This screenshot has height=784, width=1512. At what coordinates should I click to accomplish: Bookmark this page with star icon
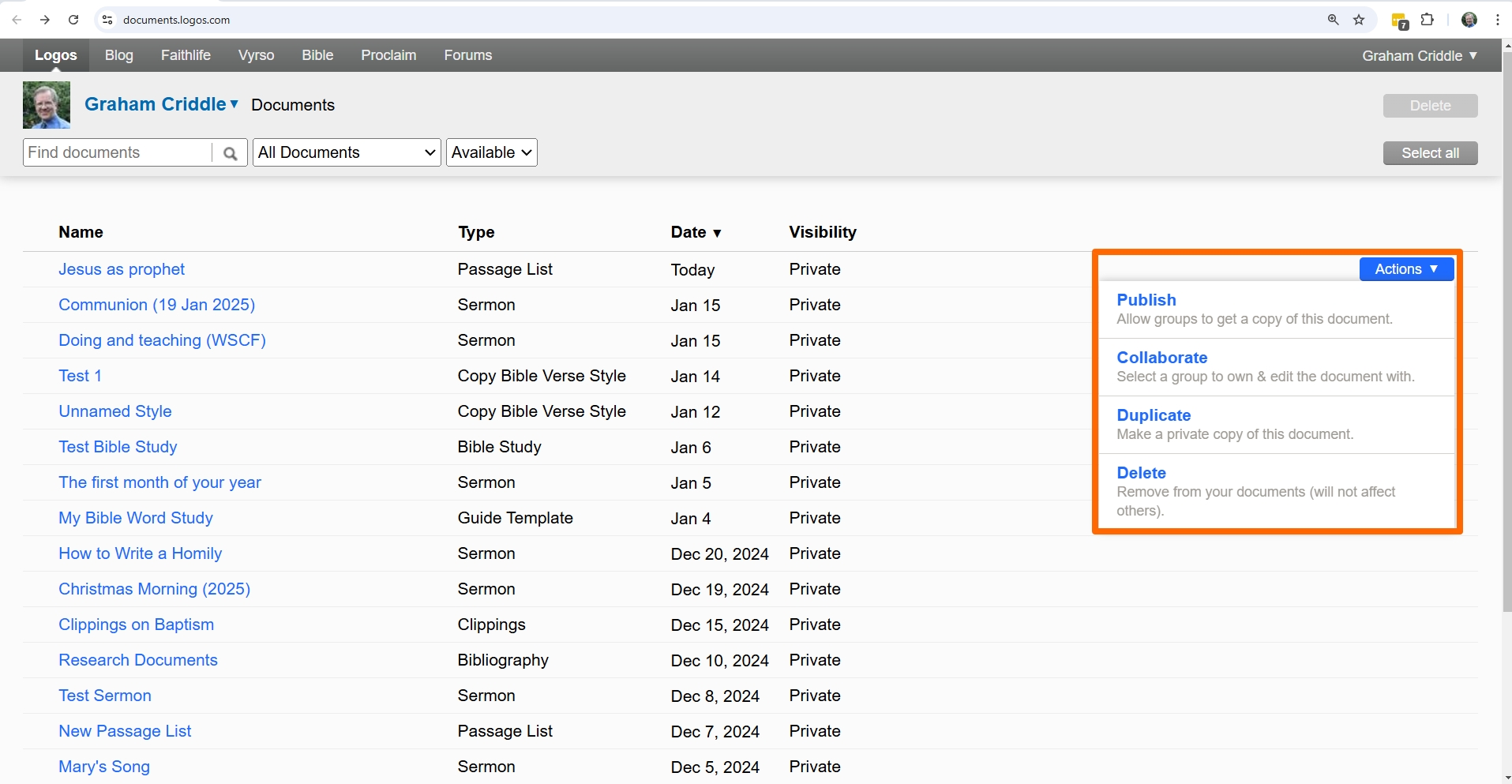(1359, 20)
